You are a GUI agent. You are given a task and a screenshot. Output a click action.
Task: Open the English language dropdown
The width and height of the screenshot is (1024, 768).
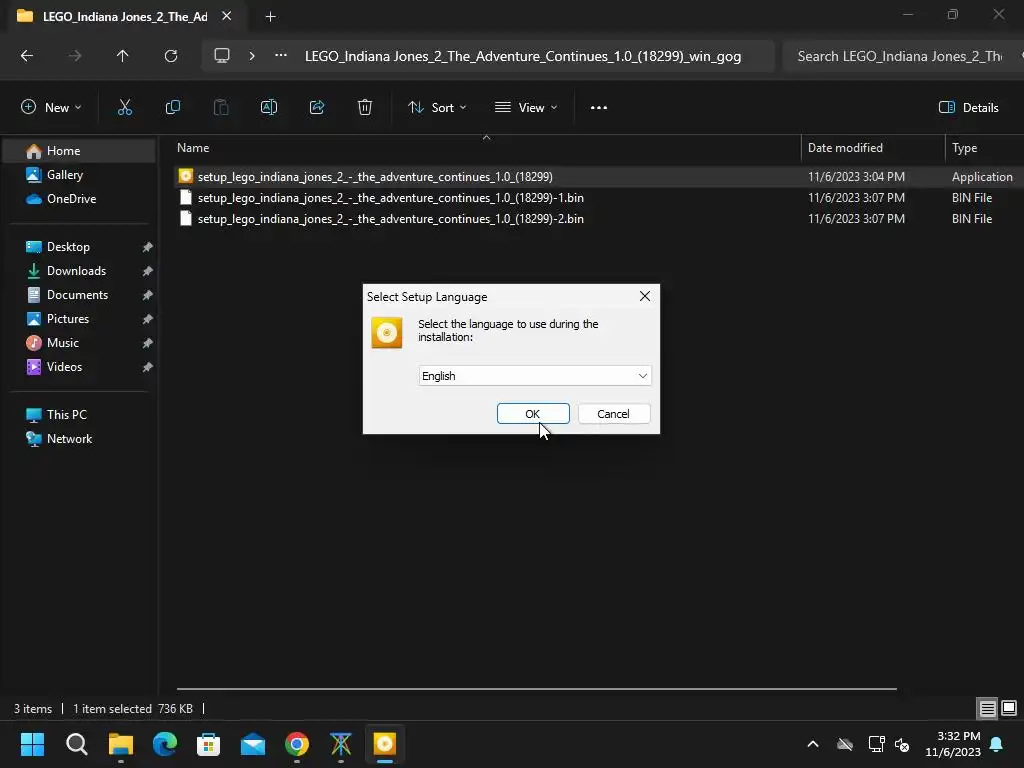535,376
